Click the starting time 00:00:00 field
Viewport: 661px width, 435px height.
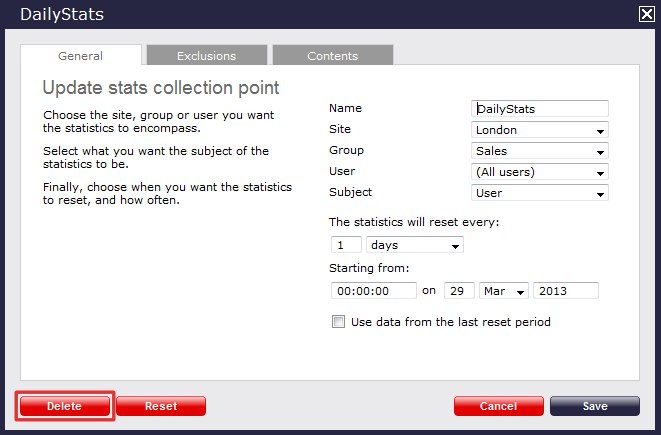(x=373, y=291)
